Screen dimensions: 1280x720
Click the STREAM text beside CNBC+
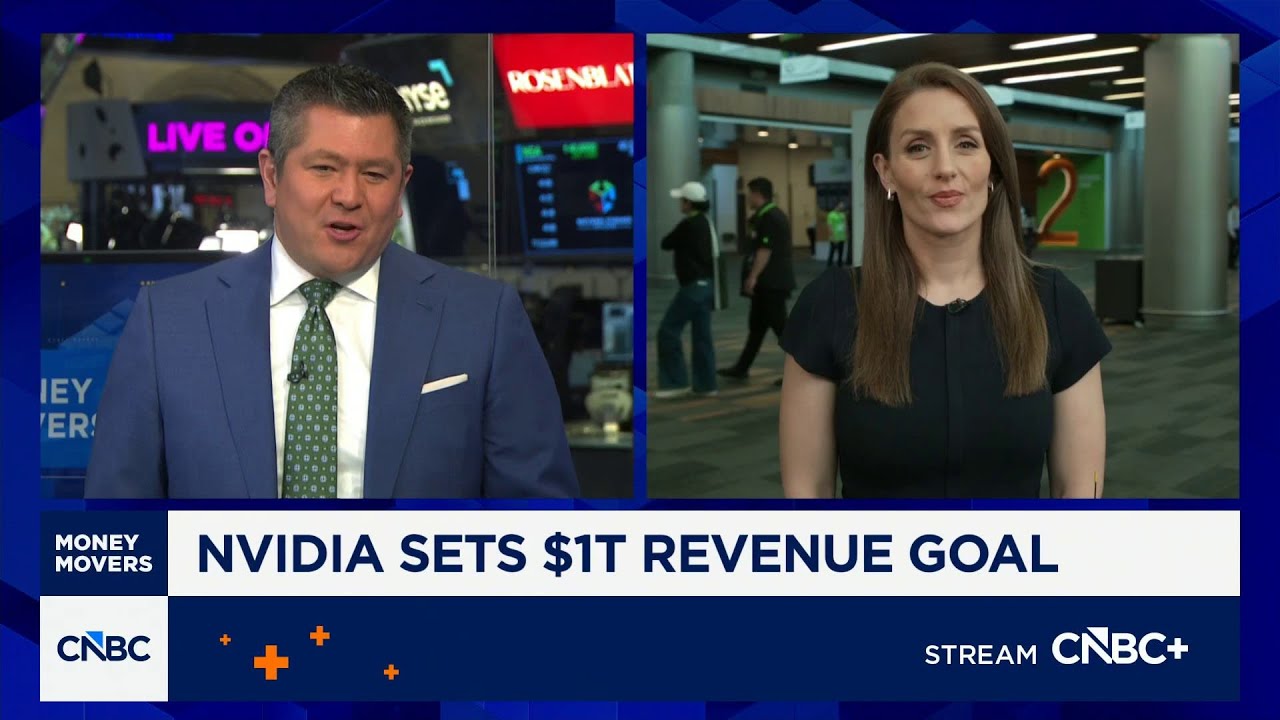(x=980, y=655)
